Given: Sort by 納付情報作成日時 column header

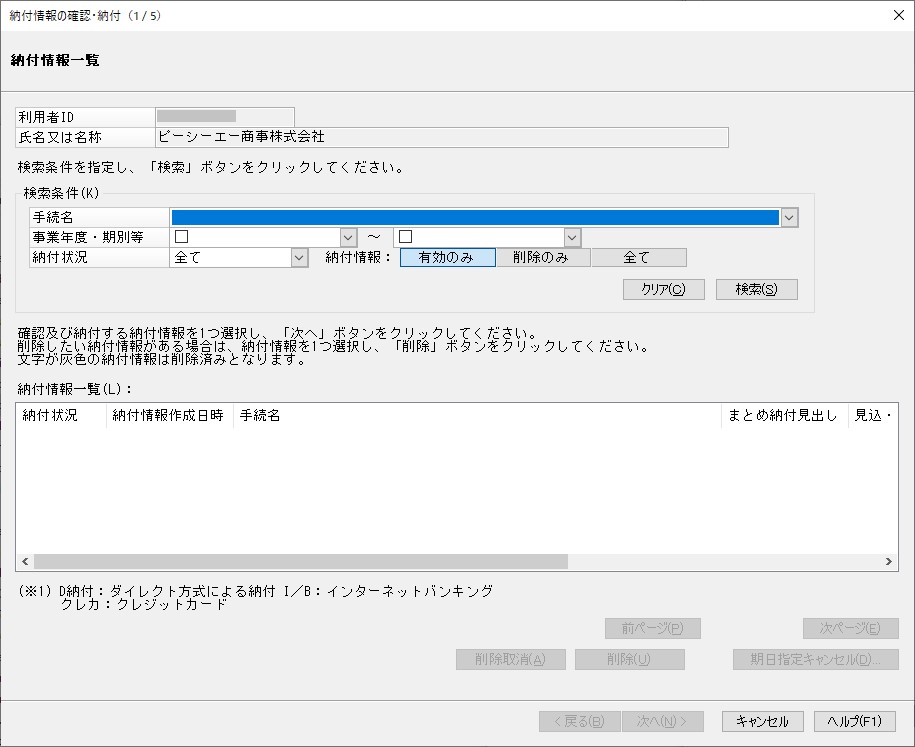Looking at the screenshot, I should (169, 416).
